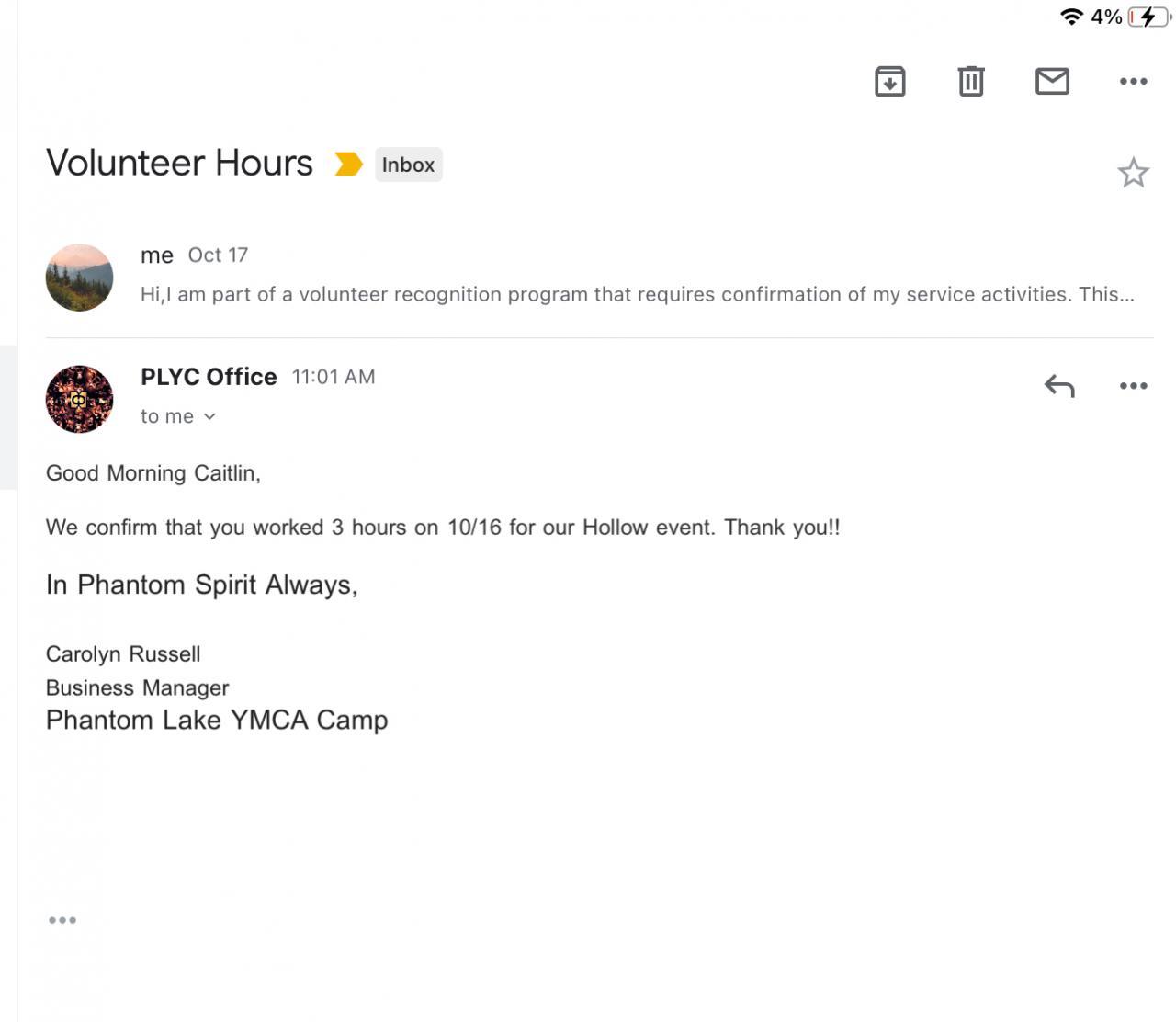Screen dimensions: 1176x1022
Task: Reply to PLYC Office message
Action: (x=1059, y=386)
